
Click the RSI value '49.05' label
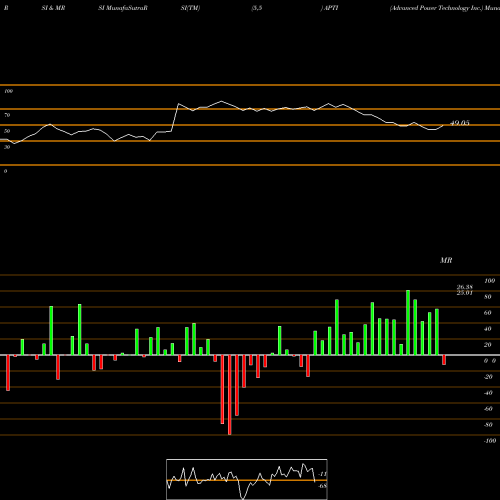460,123
